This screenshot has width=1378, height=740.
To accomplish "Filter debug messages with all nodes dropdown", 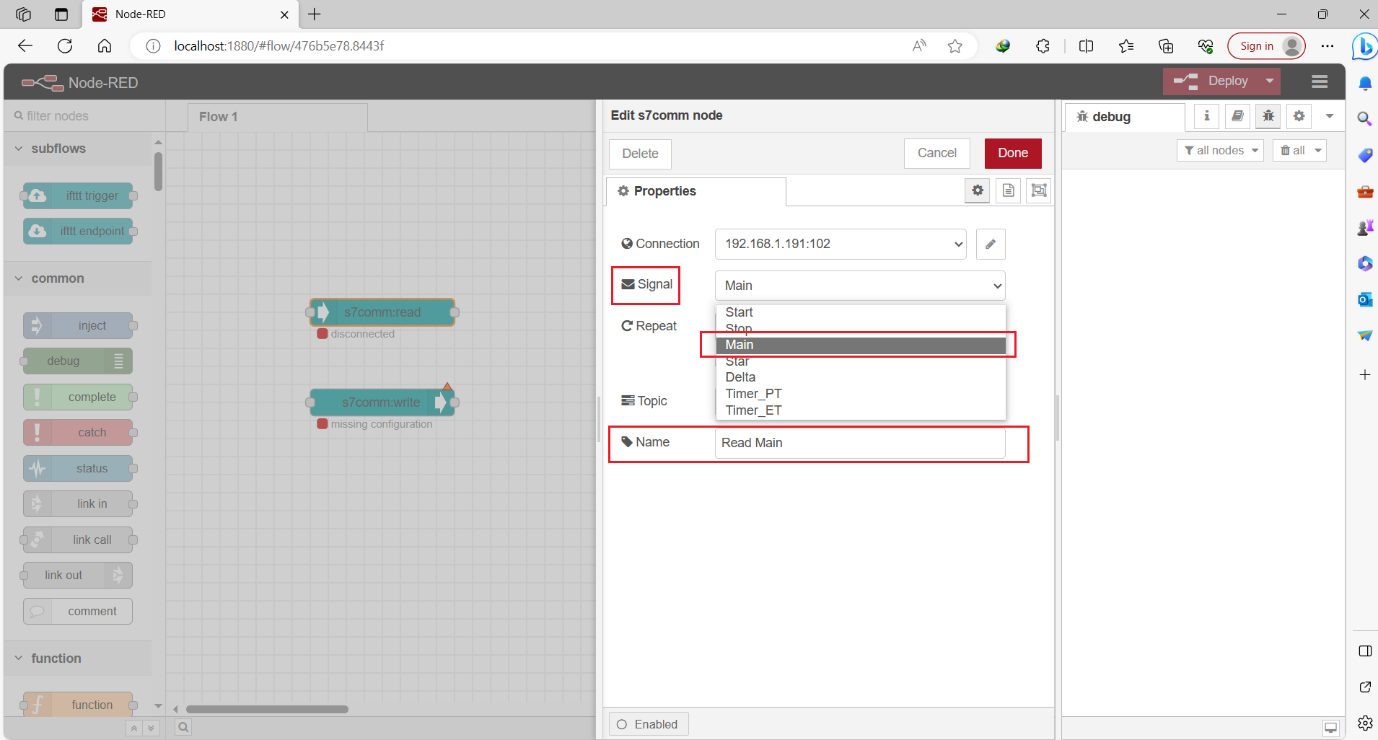I will click(x=1220, y=149).
